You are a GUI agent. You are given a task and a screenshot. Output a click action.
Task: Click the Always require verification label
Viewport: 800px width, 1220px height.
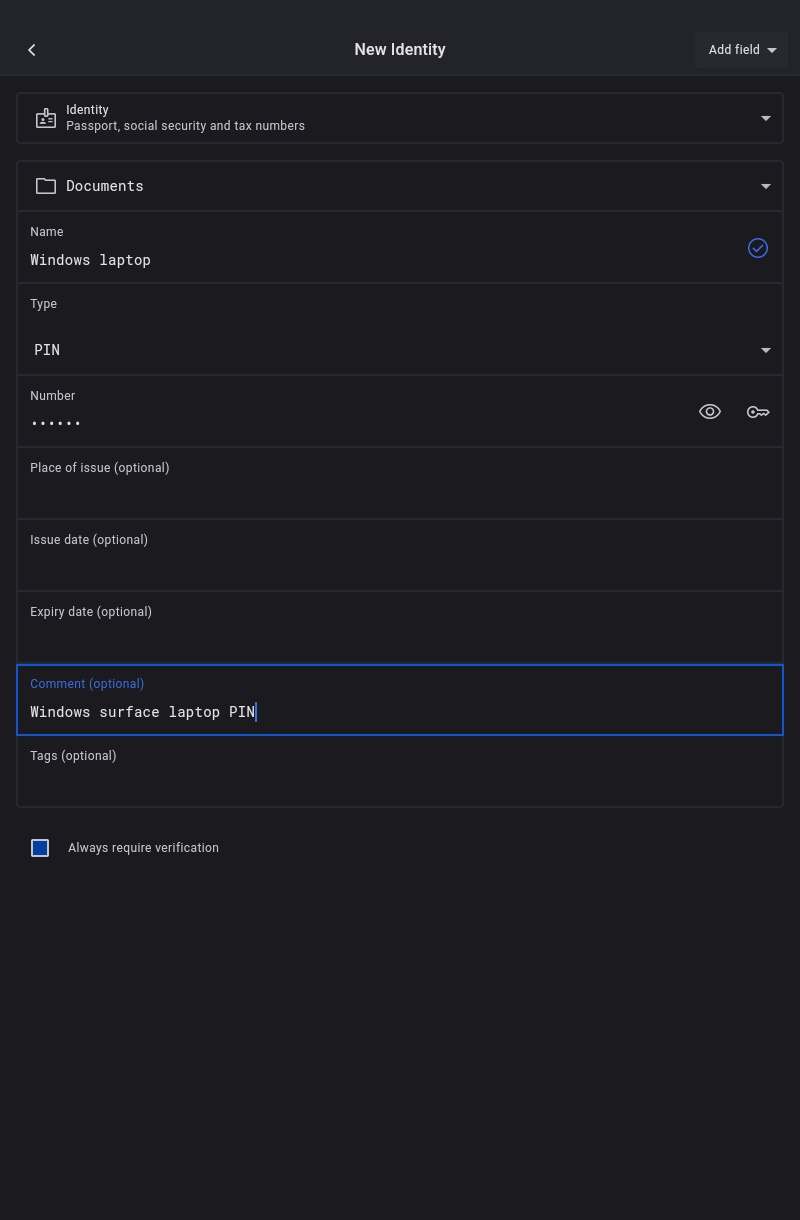(x=143, y=848)
